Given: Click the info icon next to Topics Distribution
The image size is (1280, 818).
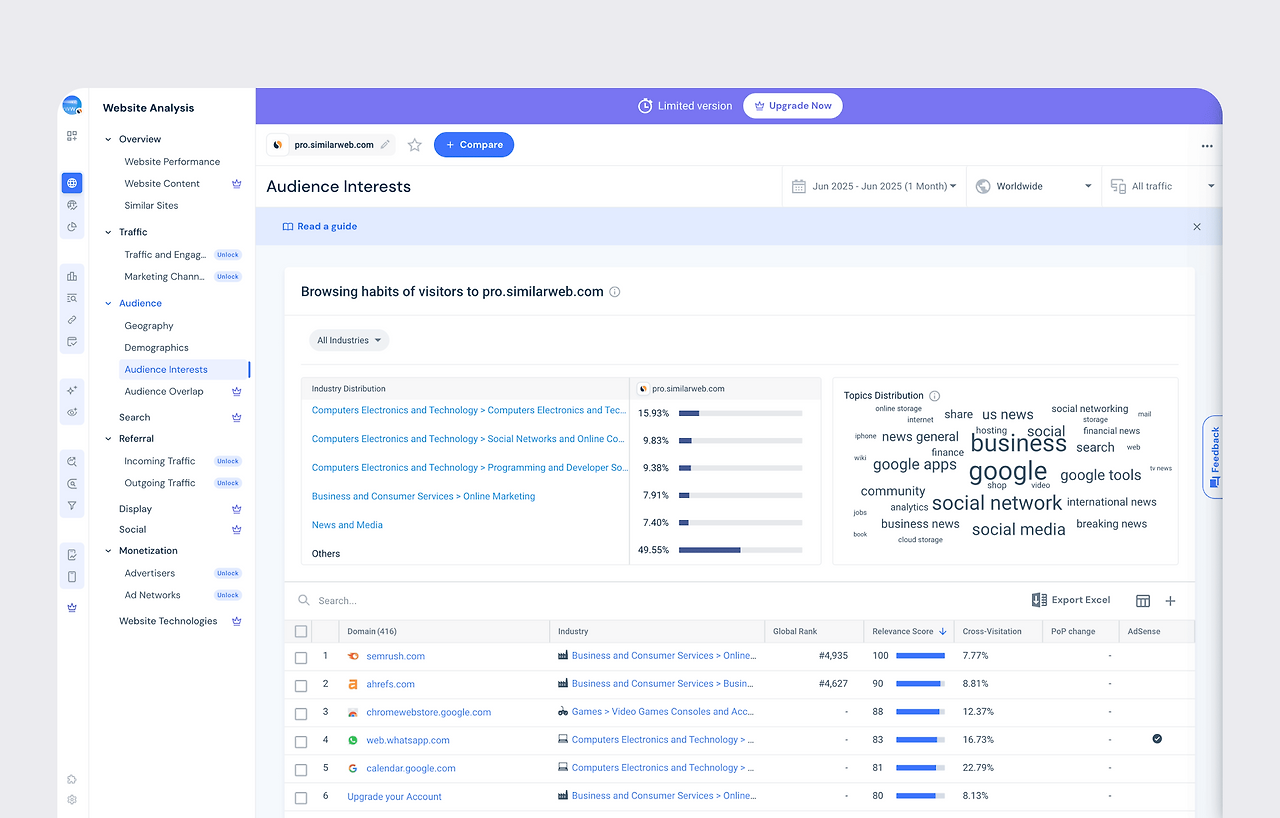Looking at the screenshot, I should pyautogui.click(x=935, y=396).
